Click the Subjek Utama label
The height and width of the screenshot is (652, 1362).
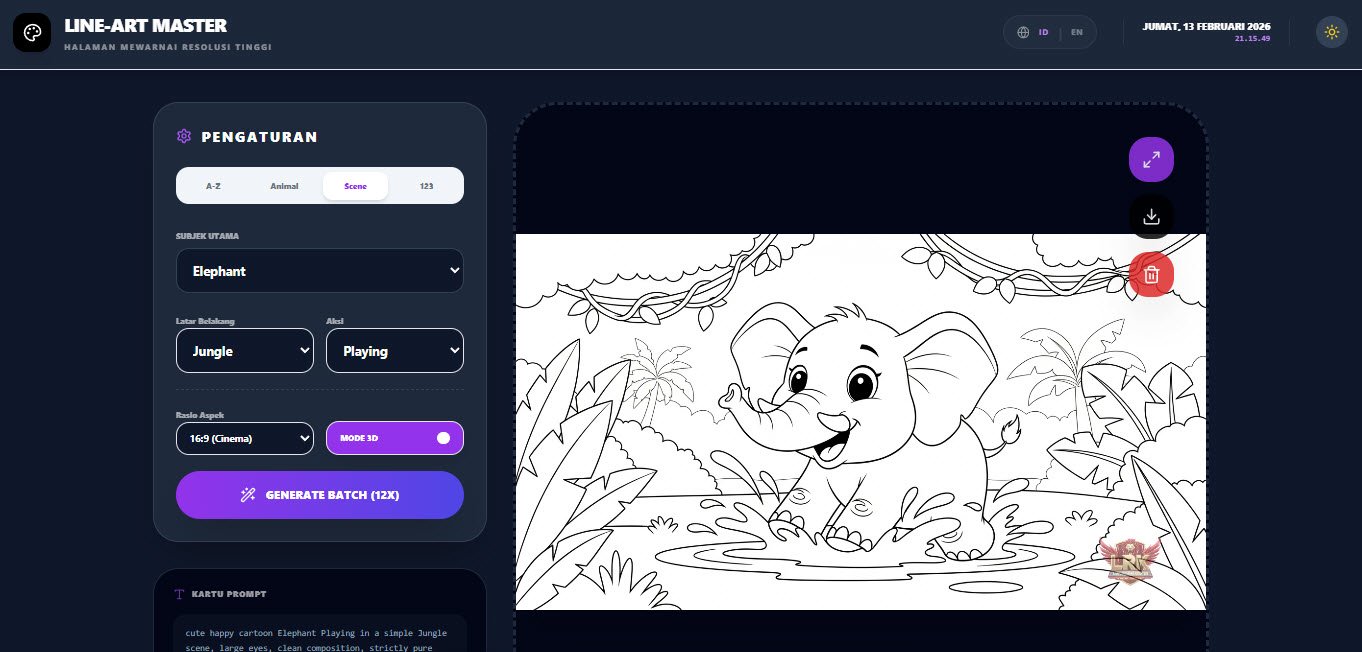click(207, 236)
